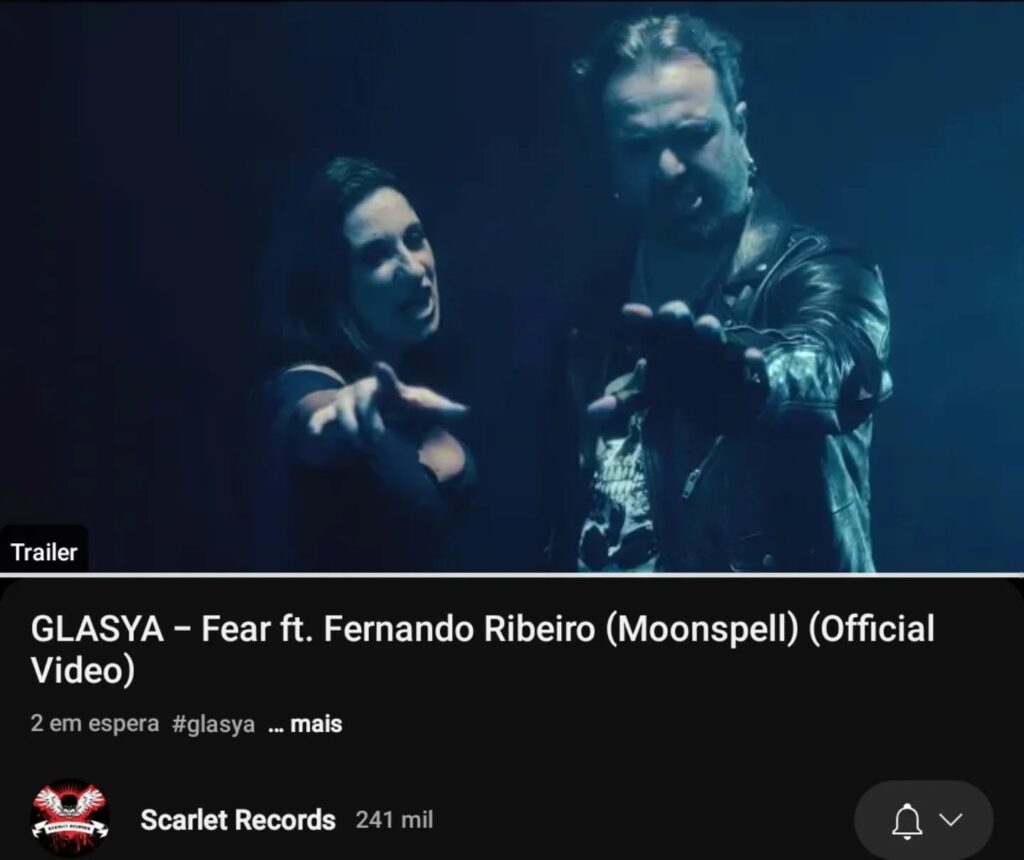Click the ellipsis before "mais"

(276, 726)
